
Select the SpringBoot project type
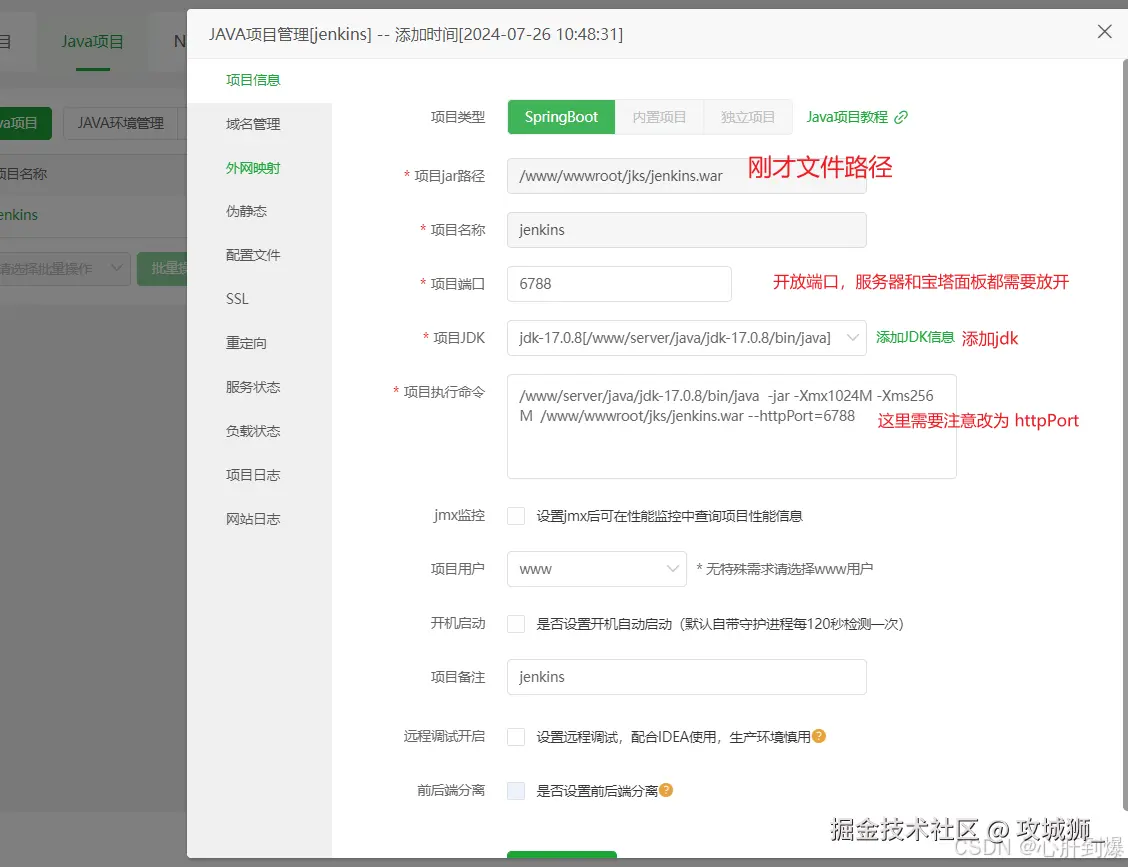561,116
